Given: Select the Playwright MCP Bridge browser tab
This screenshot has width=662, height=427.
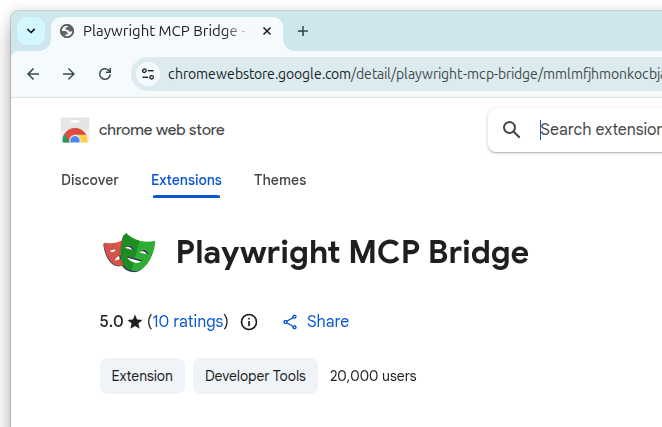Looking at the screenshot, I should pyautogui.click(x=167, y=32).
